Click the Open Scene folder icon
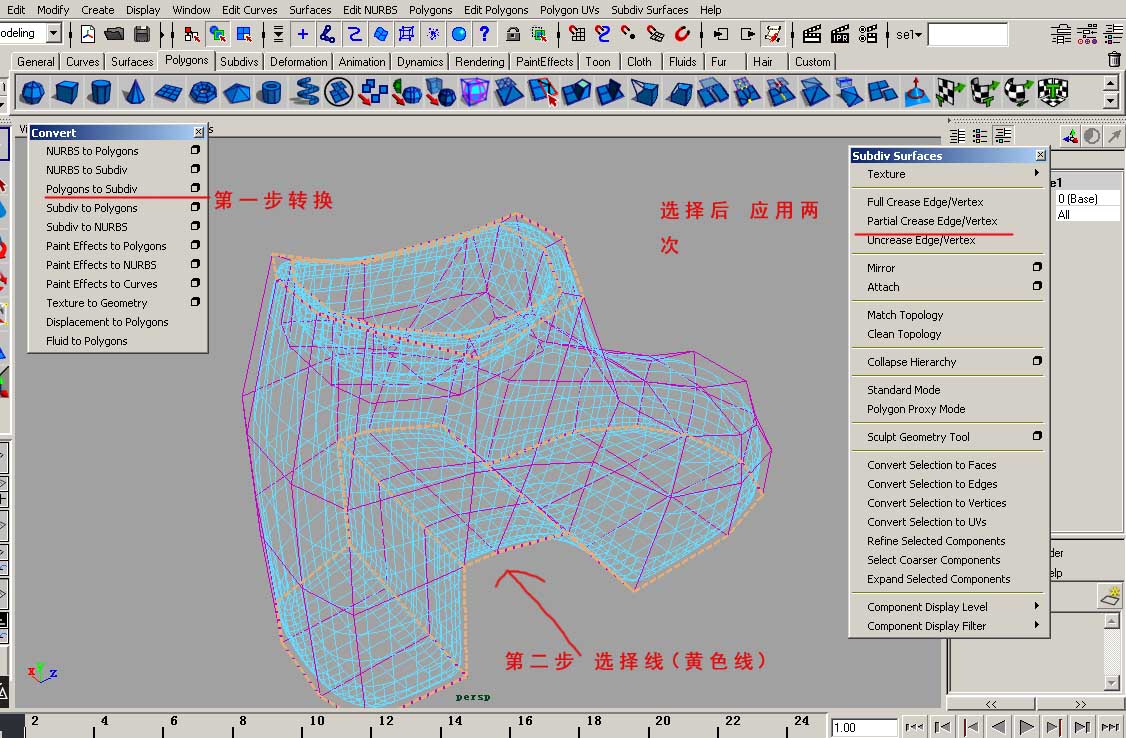Screen dimensions: 1126x738 [x=113, y=34]
